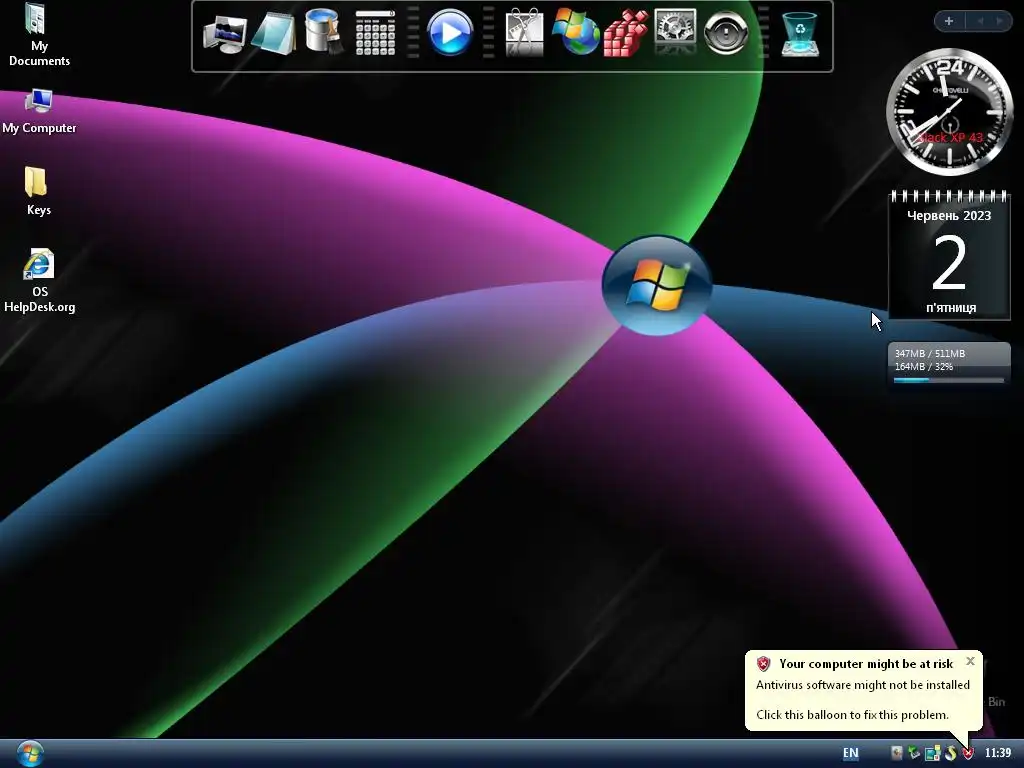Open the media player play icon
The image size is (1024, 768).
[x=450, y=33]
